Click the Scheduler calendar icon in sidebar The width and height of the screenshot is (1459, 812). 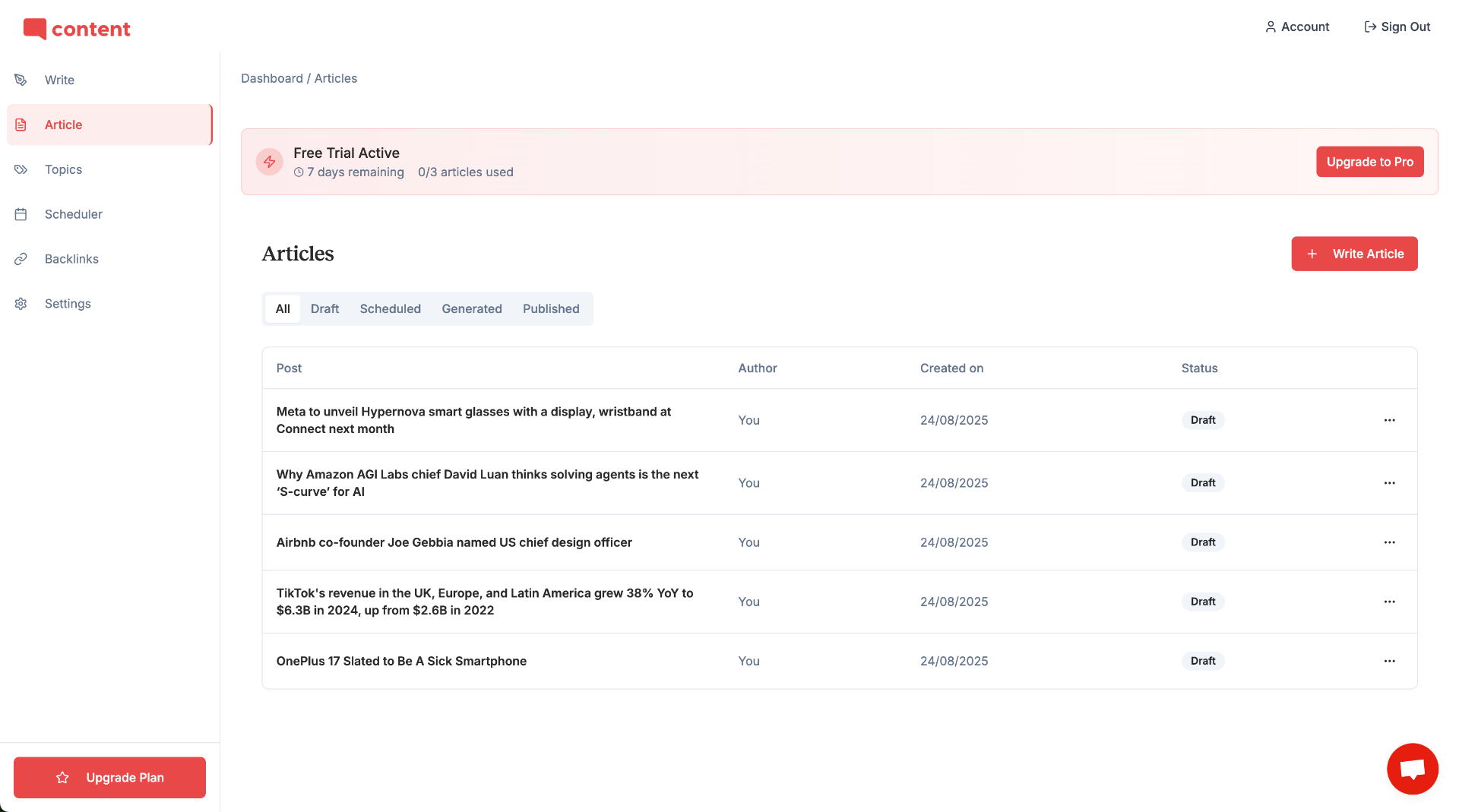click(21, 214)
